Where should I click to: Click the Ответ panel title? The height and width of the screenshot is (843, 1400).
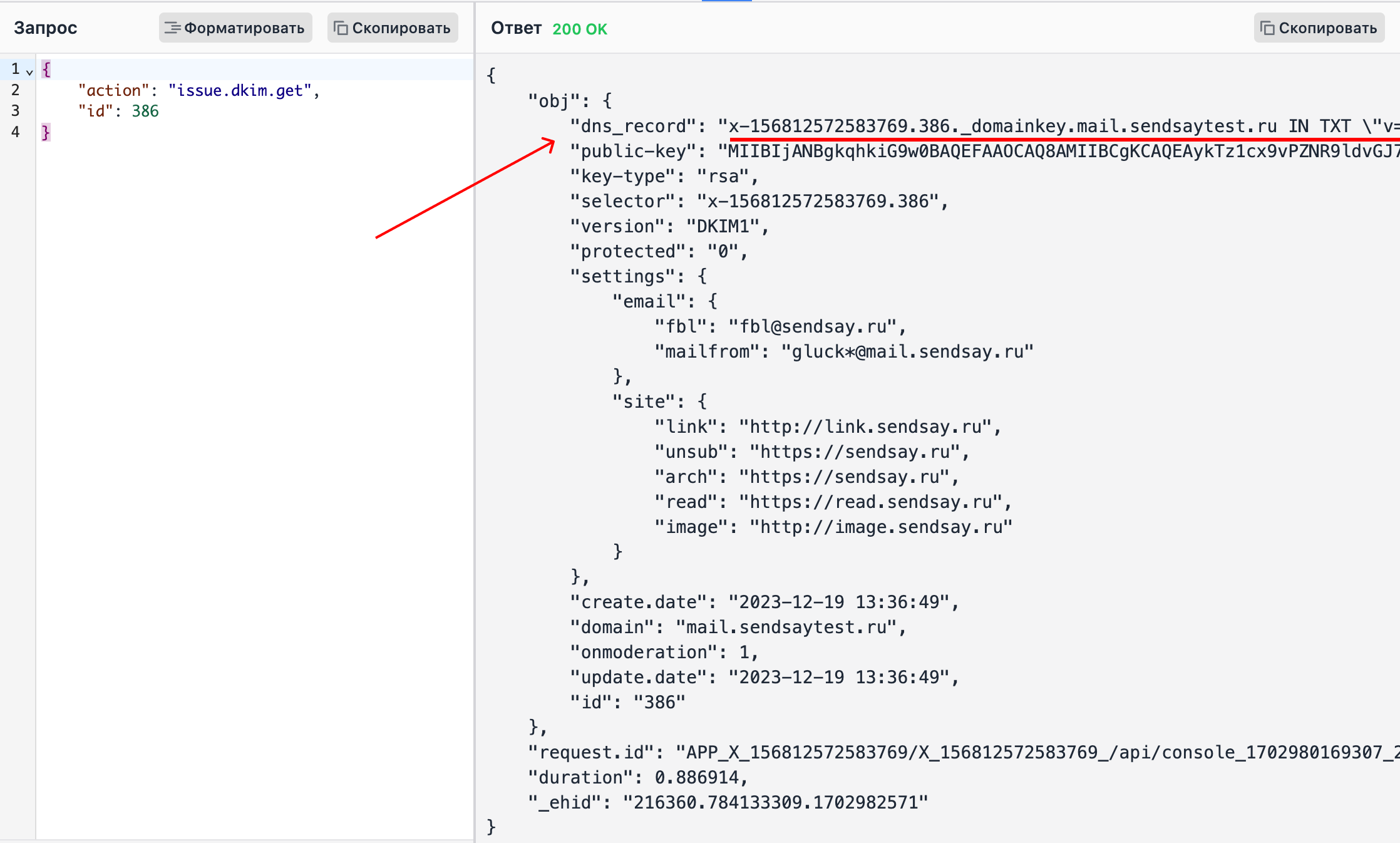[517, 28]
